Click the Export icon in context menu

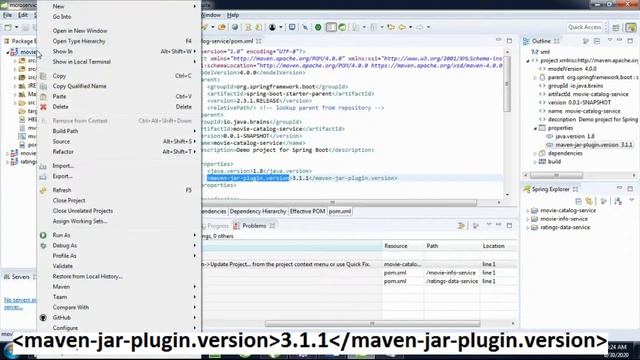43,176
